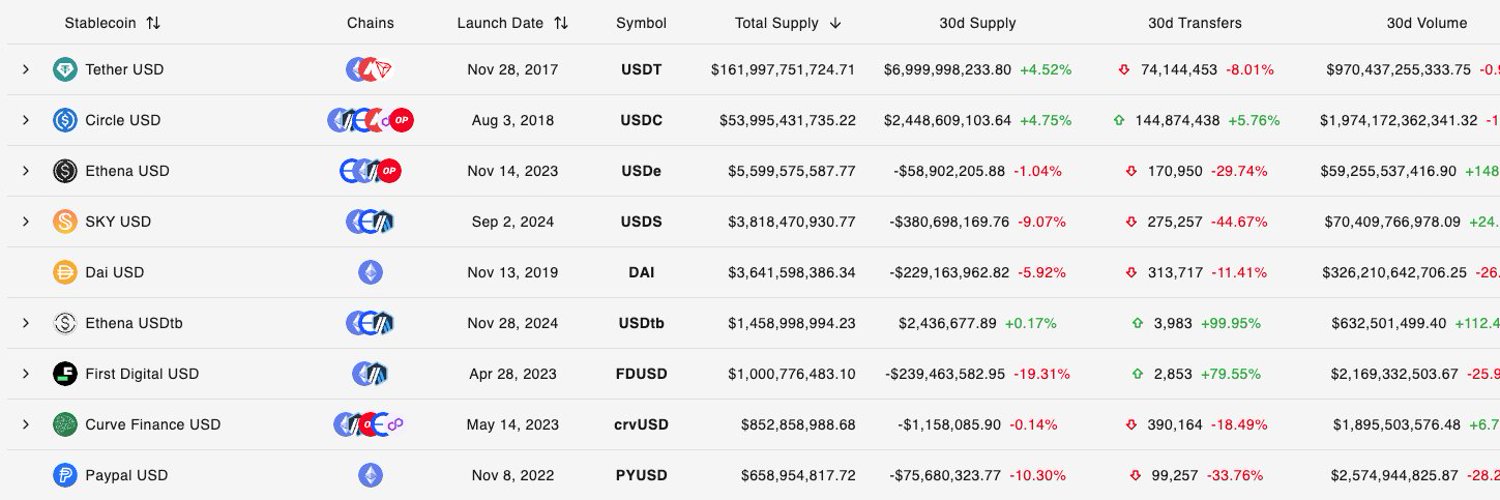This screenshot has height=500, width=1500.
Task: Click the OP chain icon in Circle USD row
Action: 401,120
